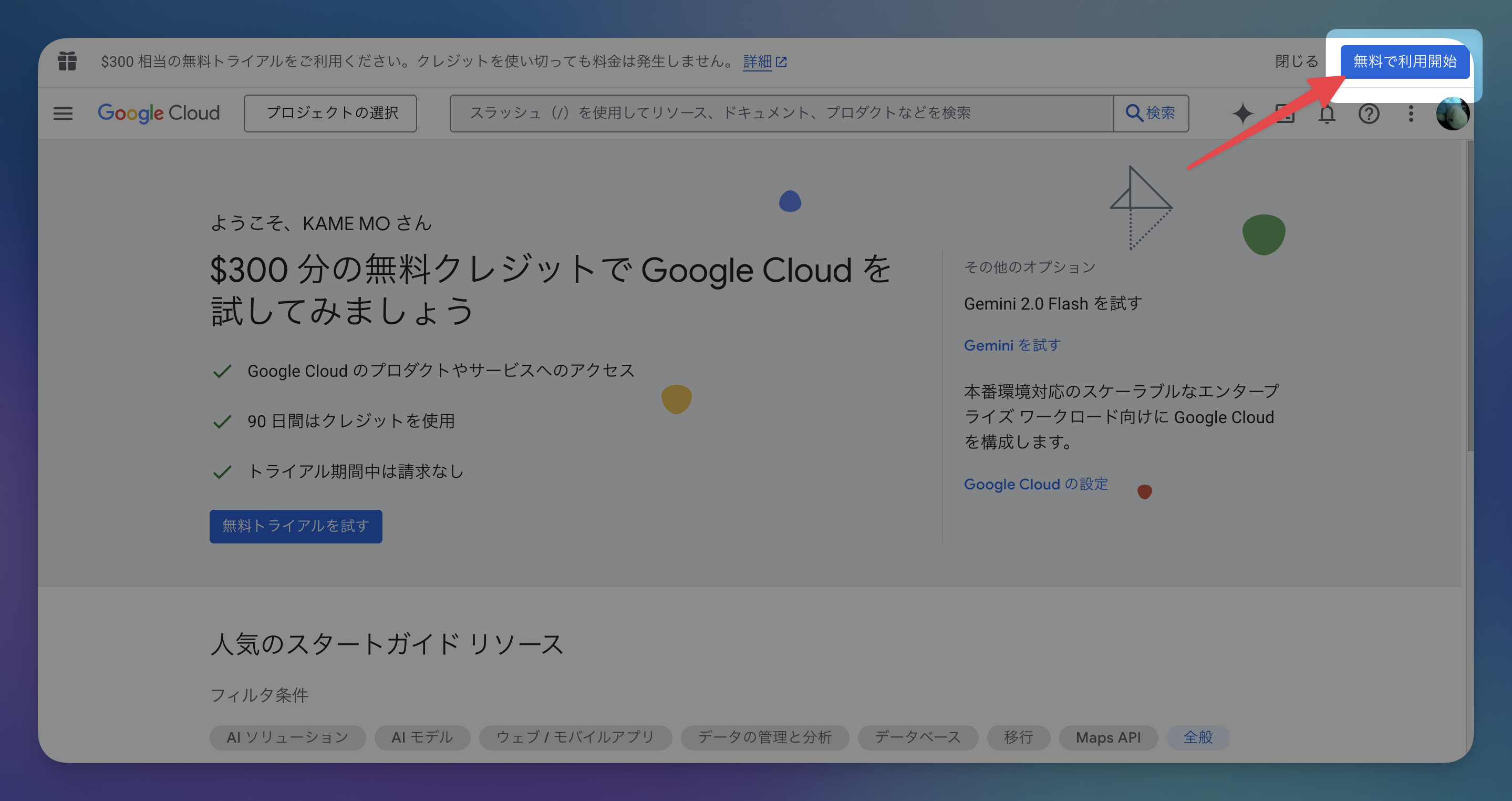Click the gift icon in banner
Image resolution: width=1512 pixels, height=801 pixels.
click(x=67, y=61)
